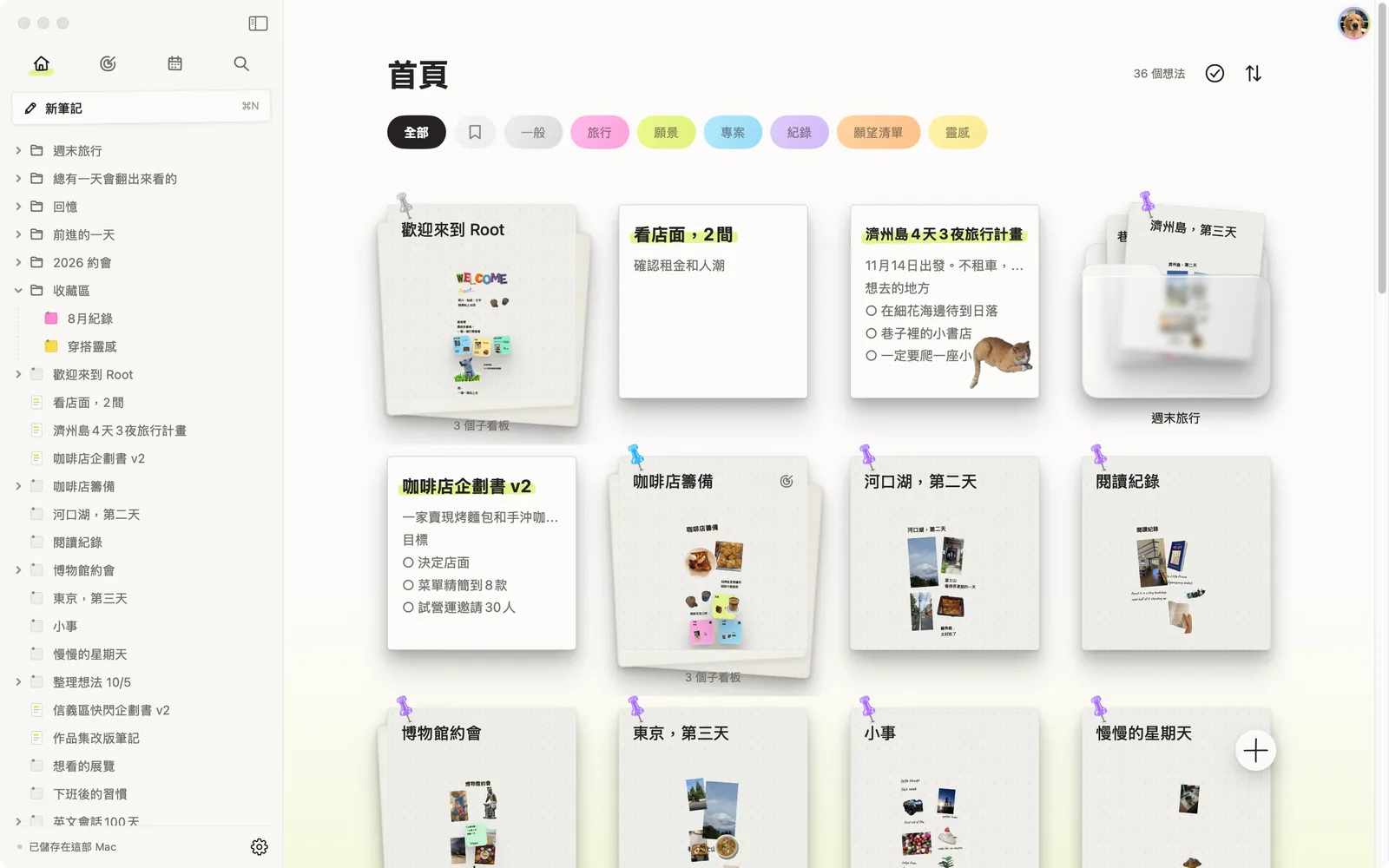The width and height of the screenshot is (1389, 868).
Task: Open the 看店面，2間 note card
Action: pos(713,301)
